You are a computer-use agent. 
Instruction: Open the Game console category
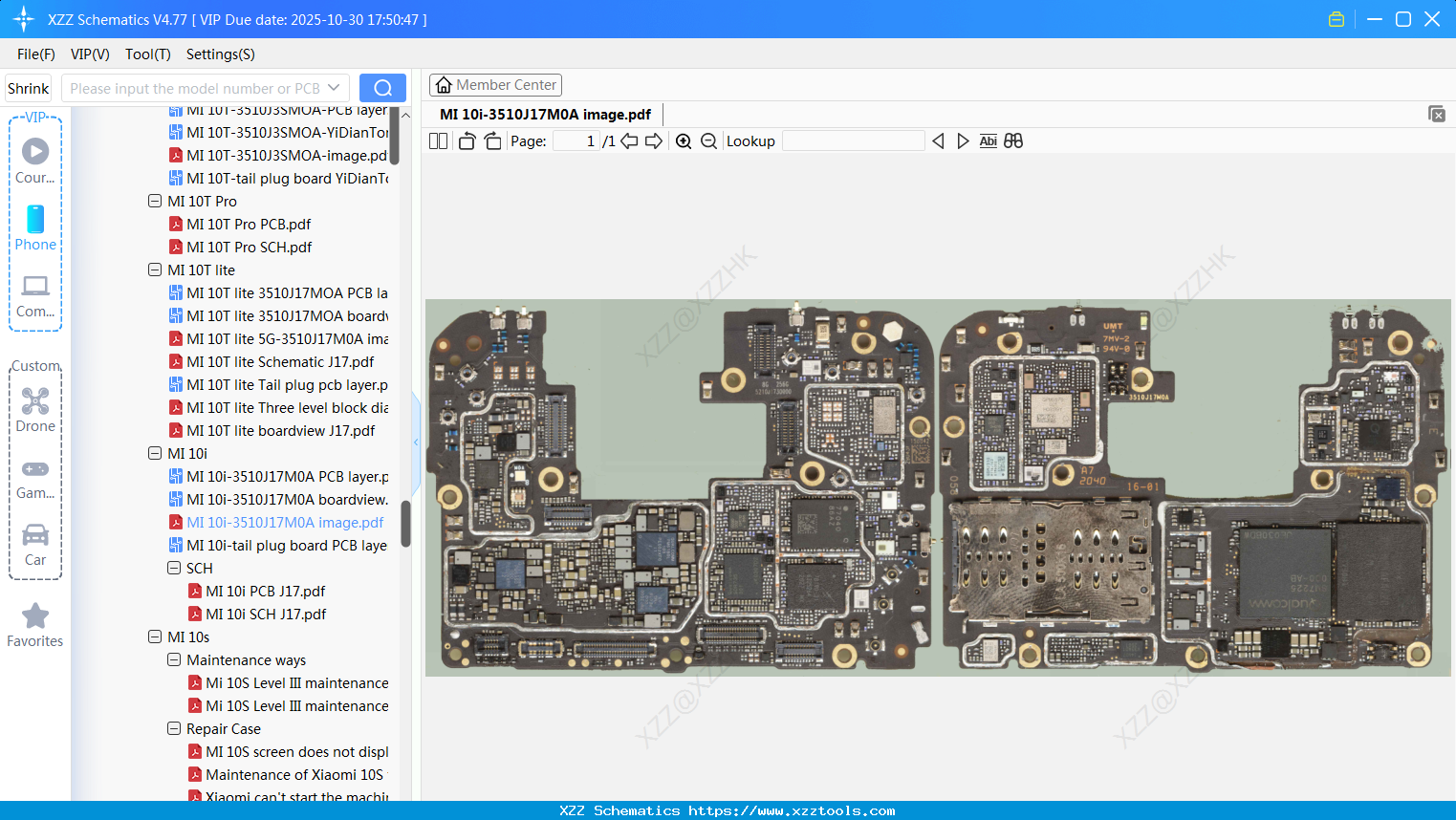(35, 476)
